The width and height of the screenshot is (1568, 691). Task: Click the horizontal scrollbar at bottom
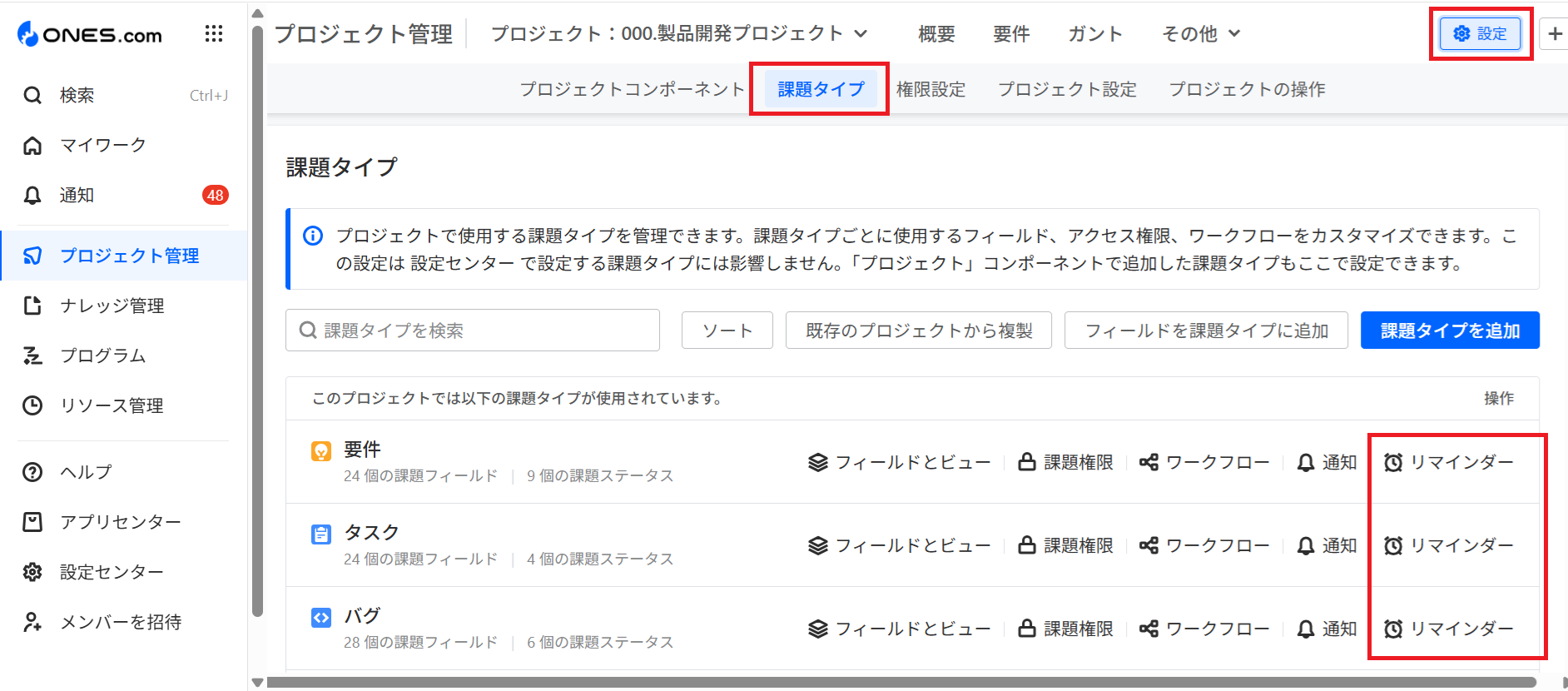pyautogui.click(x=901, y=683)
